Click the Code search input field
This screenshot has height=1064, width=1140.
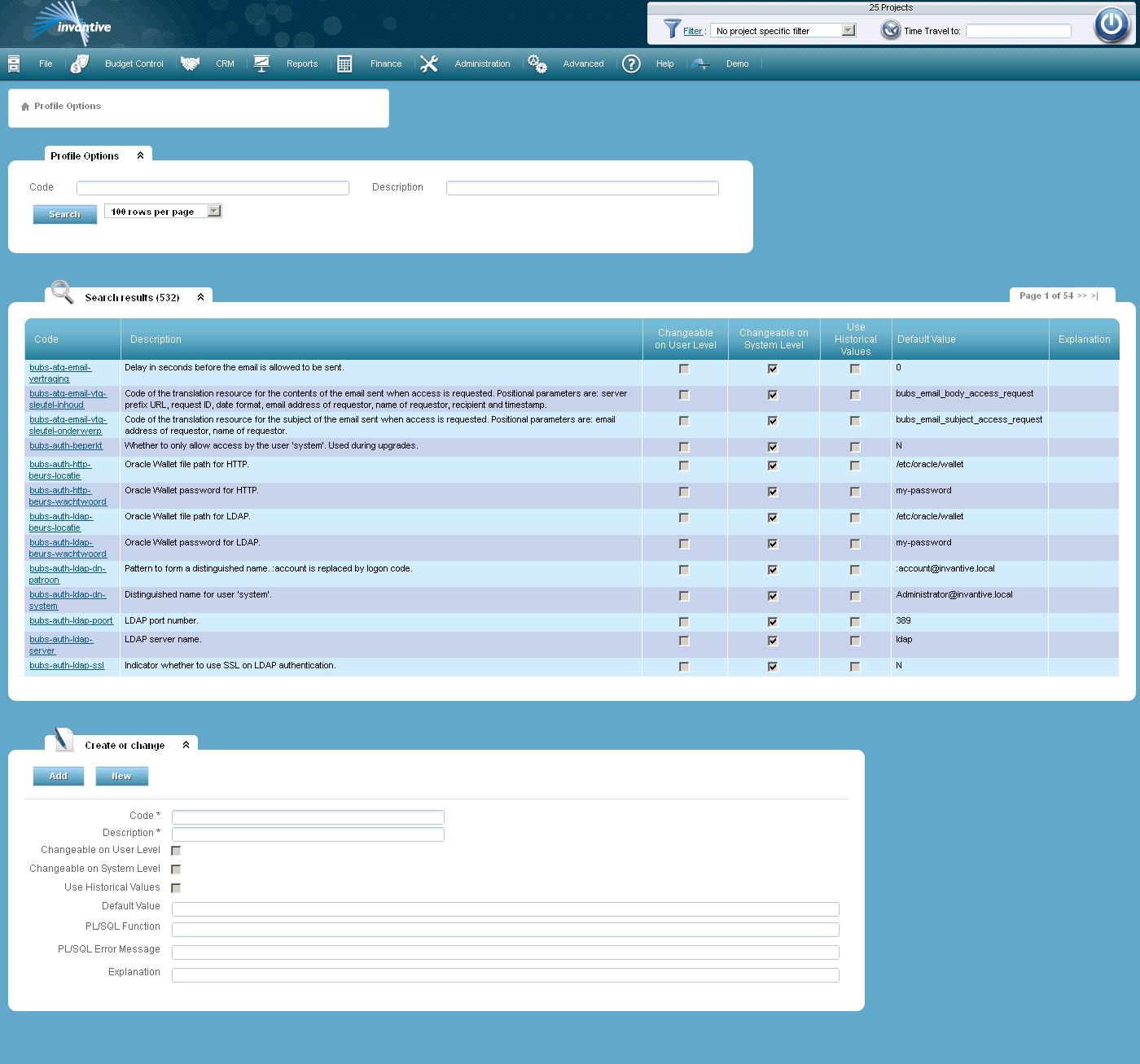coord(213,188)
